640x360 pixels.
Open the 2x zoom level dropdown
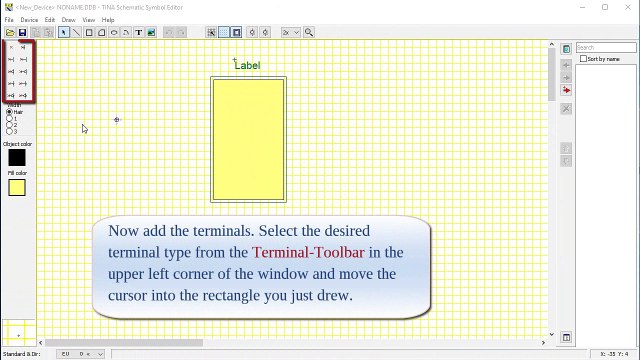click(x=291, y=32)
